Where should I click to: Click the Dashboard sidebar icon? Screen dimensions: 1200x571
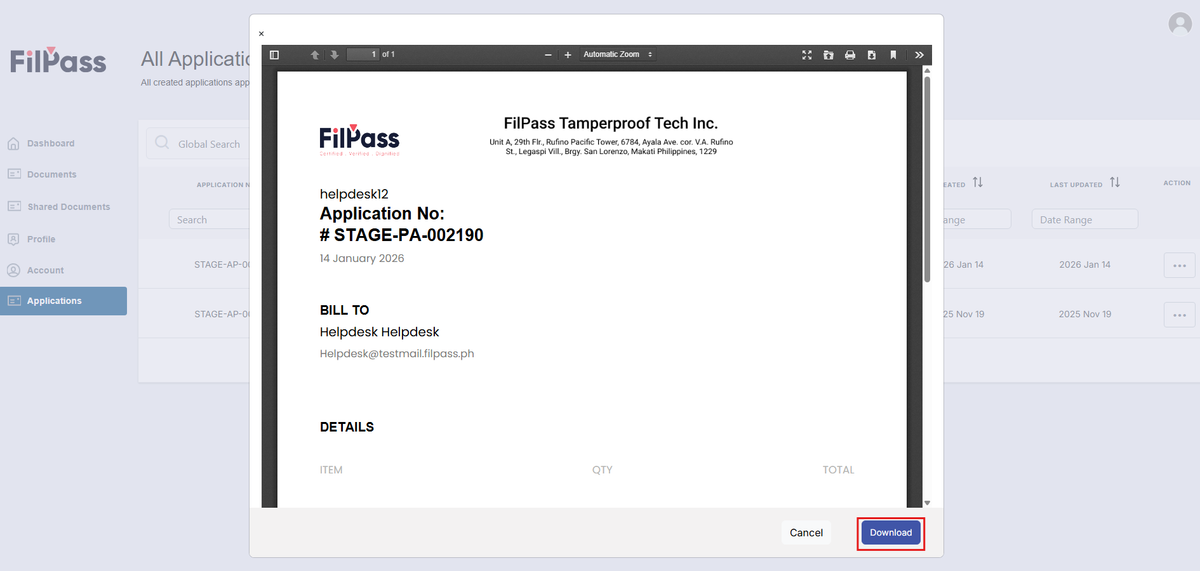pos(14,143)
